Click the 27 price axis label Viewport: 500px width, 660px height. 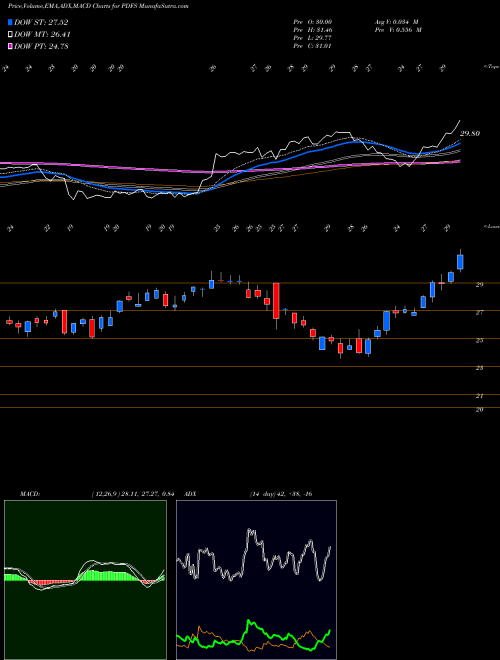(x=479, y=313)
